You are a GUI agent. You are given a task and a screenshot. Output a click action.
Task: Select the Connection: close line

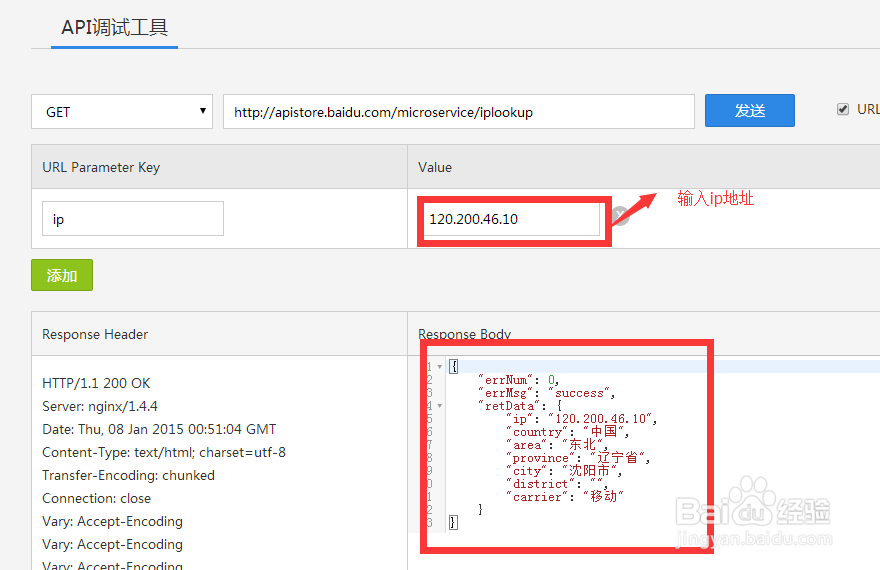pyautogui.click(x=97, y=498)
